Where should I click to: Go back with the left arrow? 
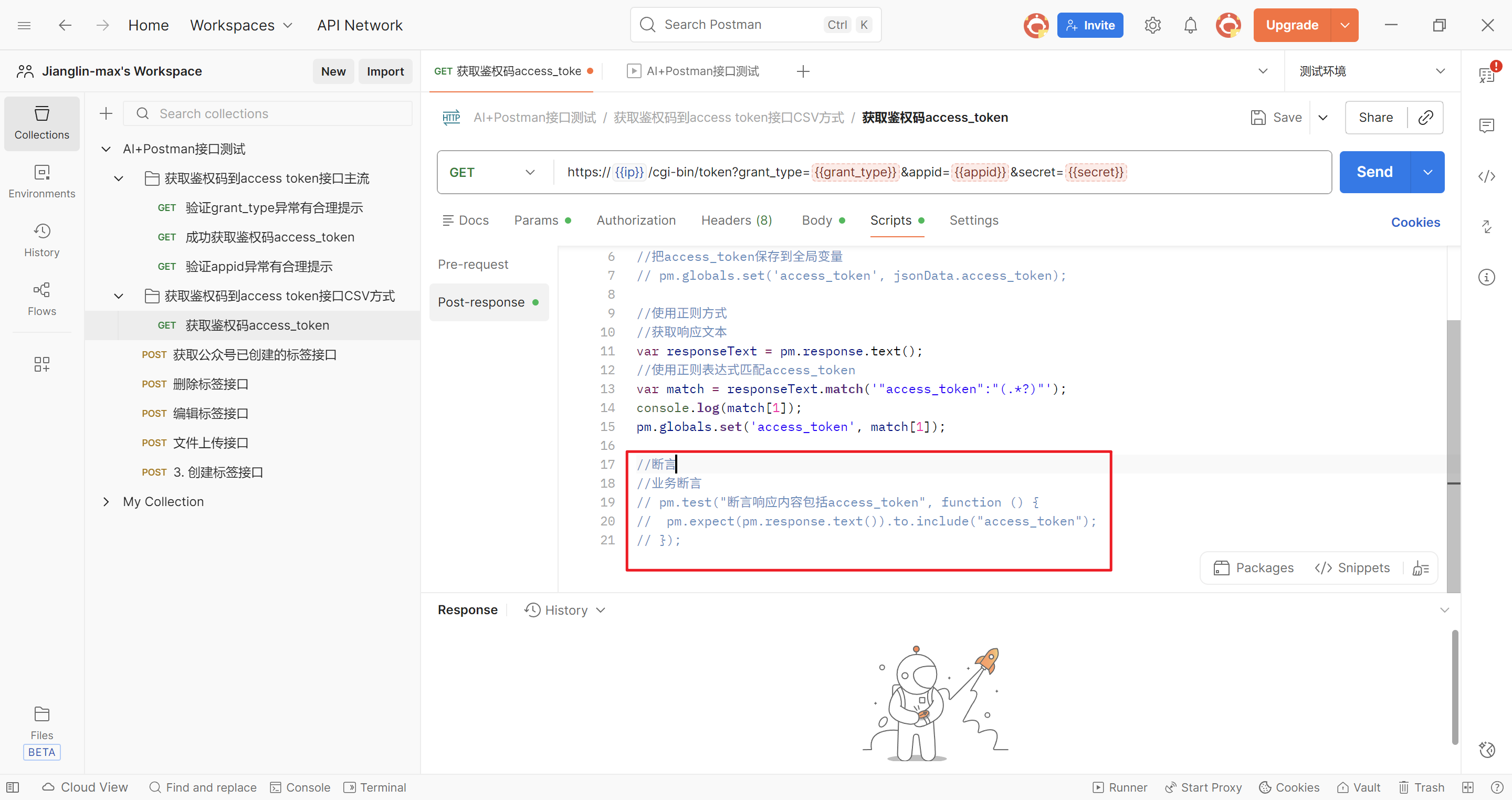pos(65,25)
